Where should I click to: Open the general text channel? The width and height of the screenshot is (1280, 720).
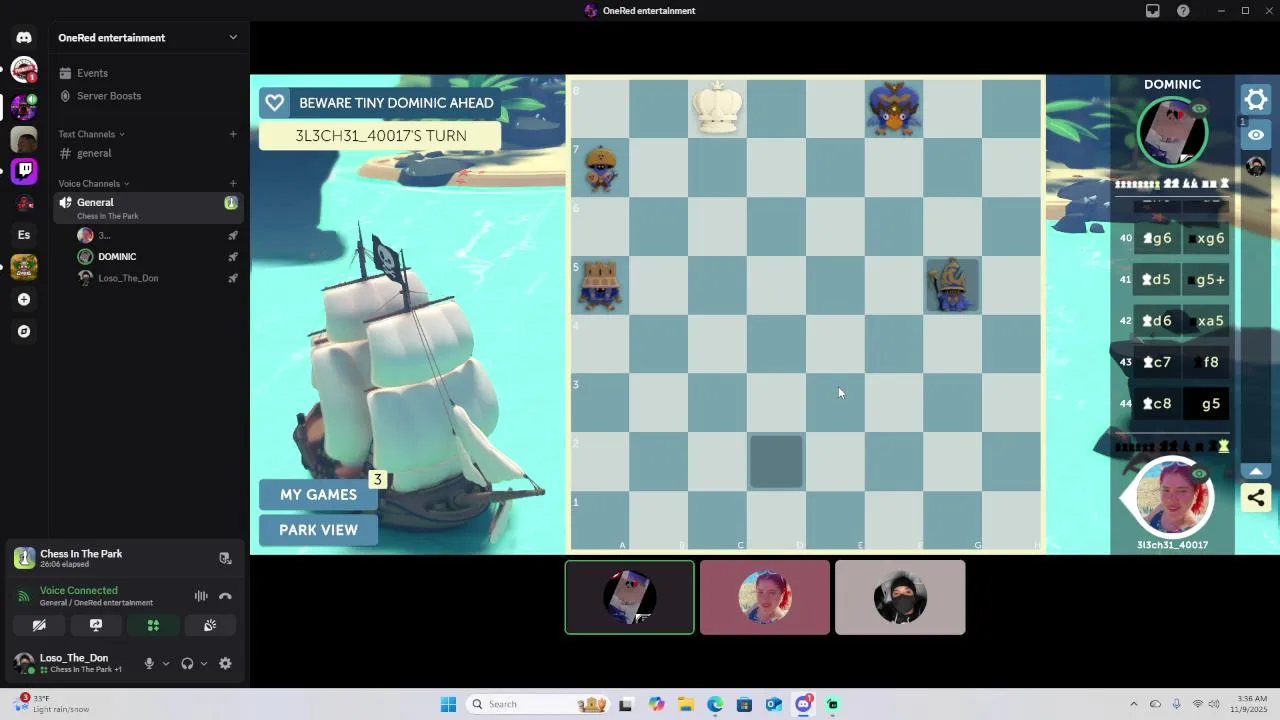click(148, 153)
